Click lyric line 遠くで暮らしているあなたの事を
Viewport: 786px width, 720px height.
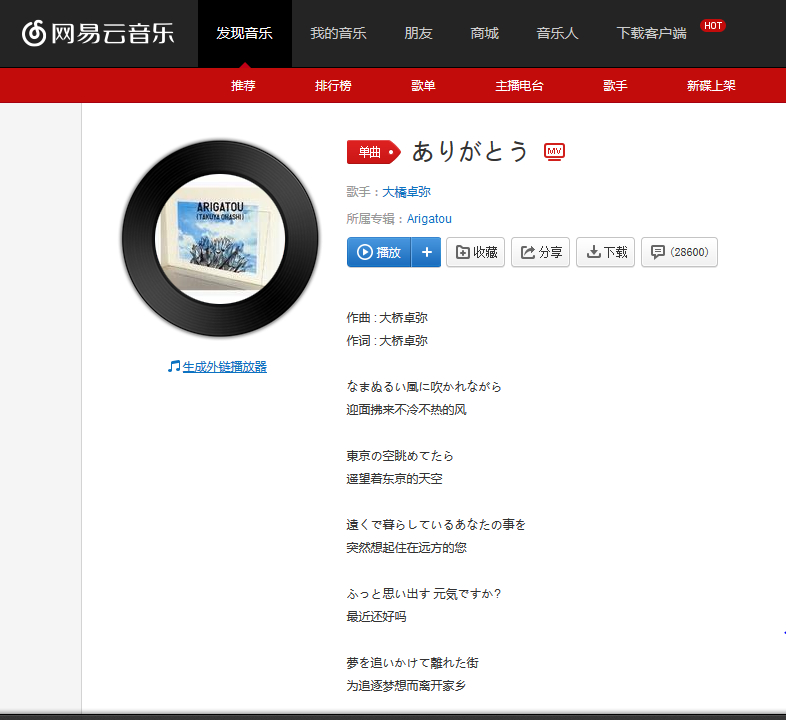point(436,524)
